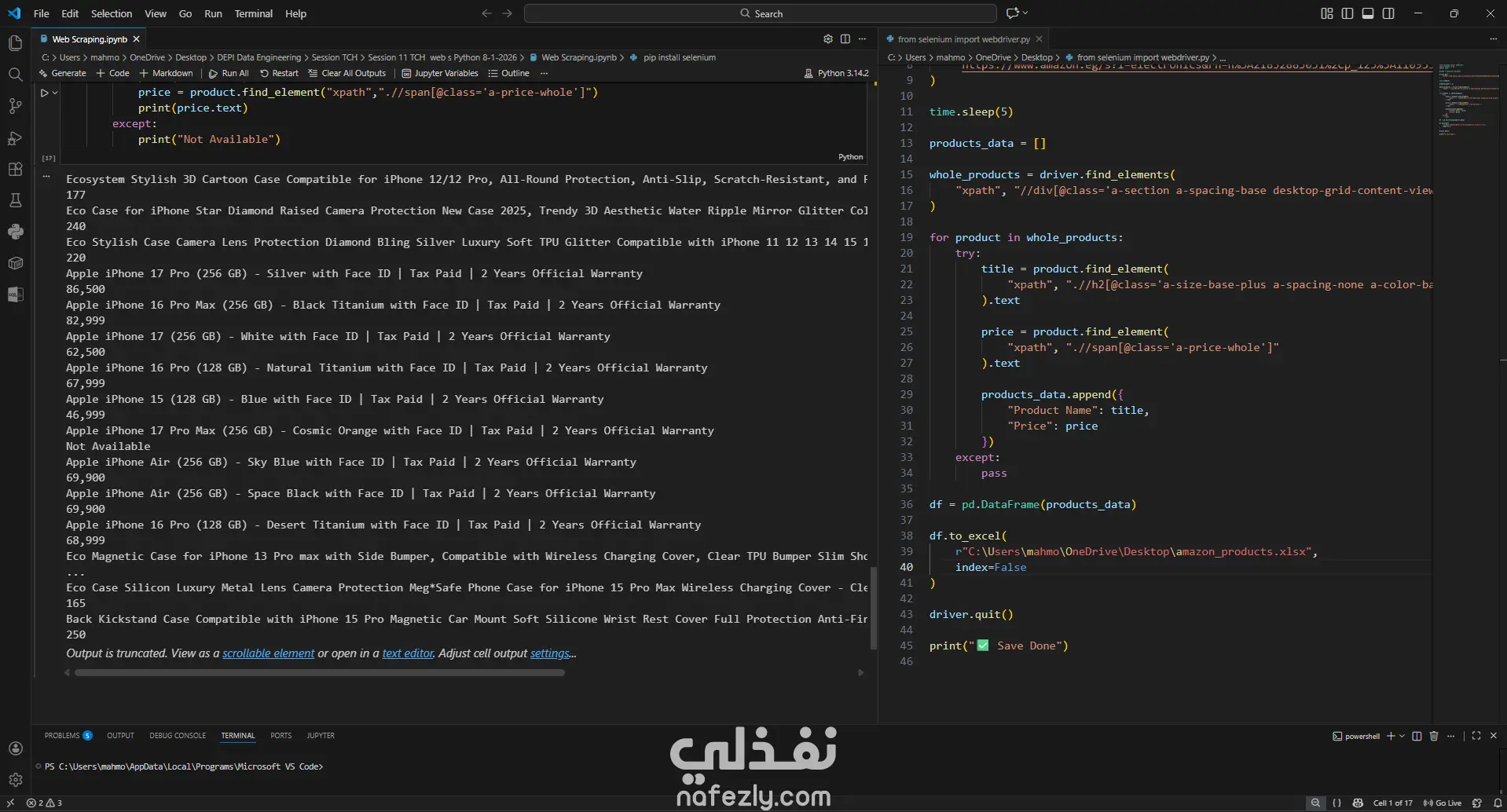Open the Python view in activity bar
1507x812 pixels.
click(x=15, y=232)
